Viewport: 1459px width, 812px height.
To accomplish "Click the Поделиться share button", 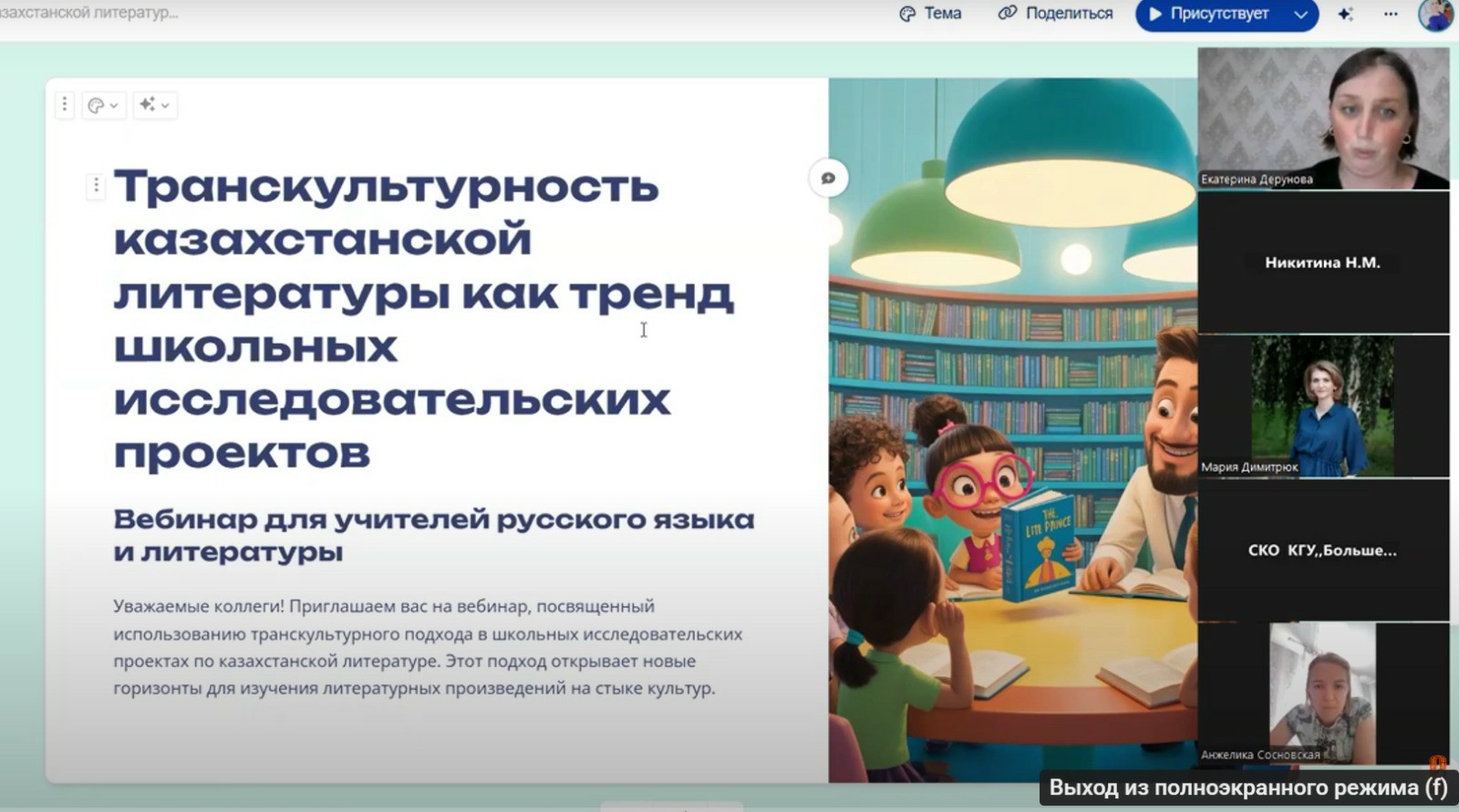I will pyautogui.click(x=1056, y=14).
